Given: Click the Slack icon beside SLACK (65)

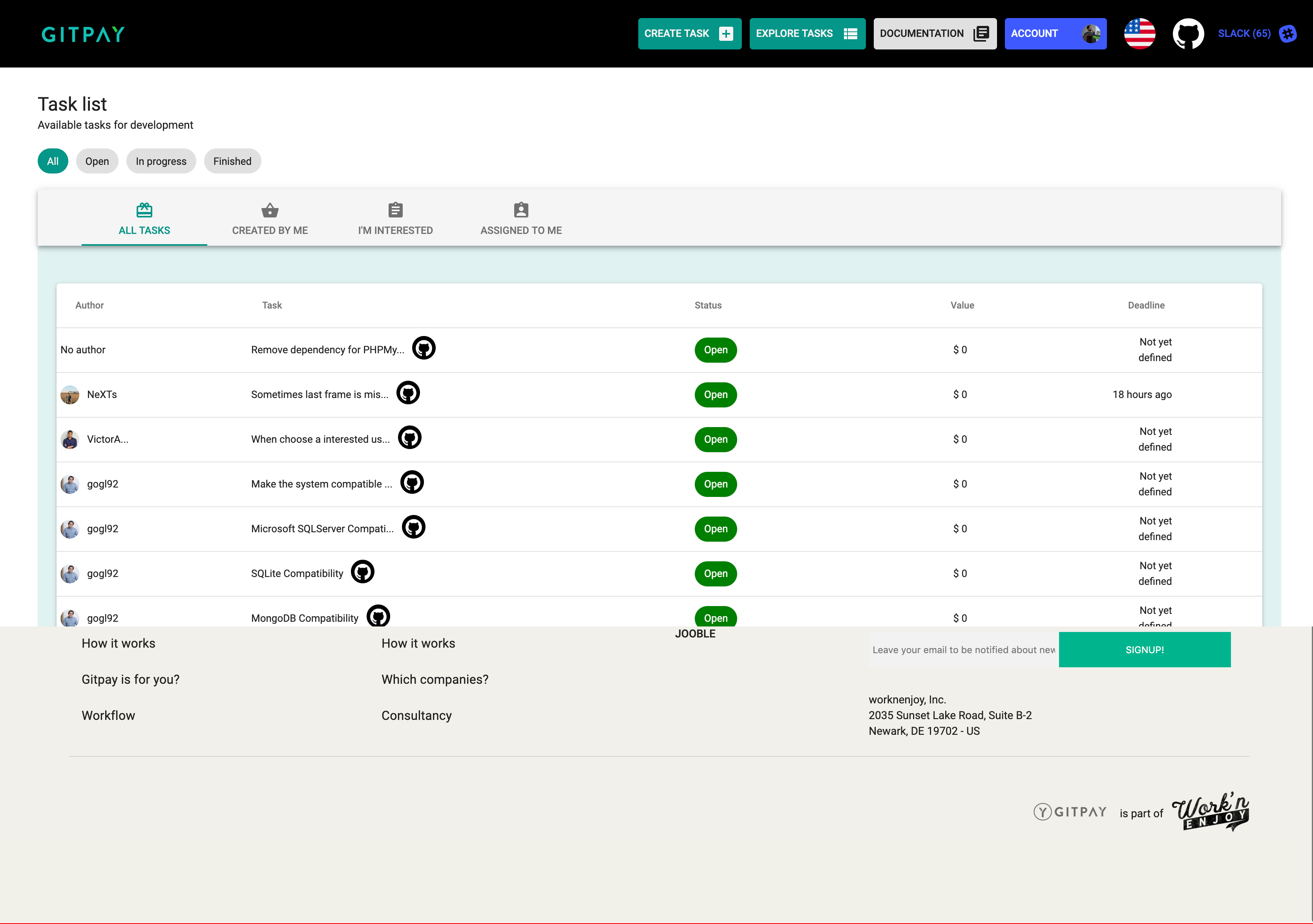Looking at the screenshot, I should pos(1288,34).
